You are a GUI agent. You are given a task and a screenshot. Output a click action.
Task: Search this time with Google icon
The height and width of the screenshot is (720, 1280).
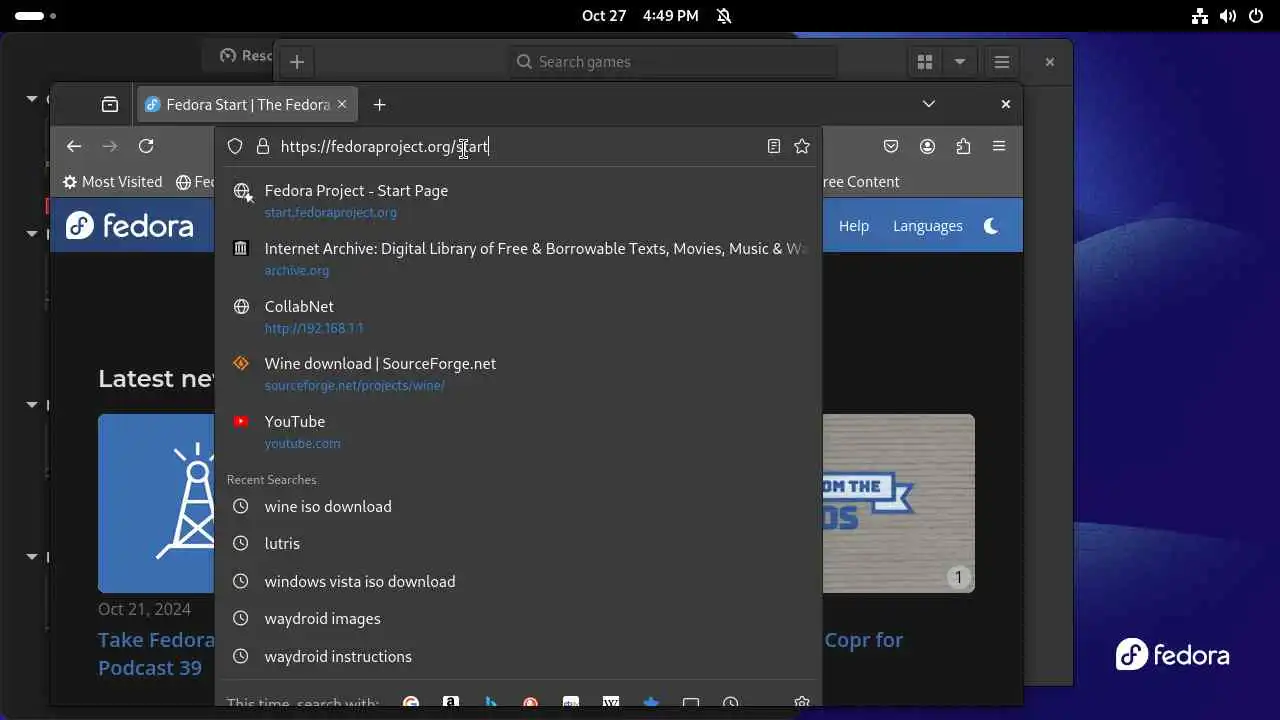pos(411,703)
